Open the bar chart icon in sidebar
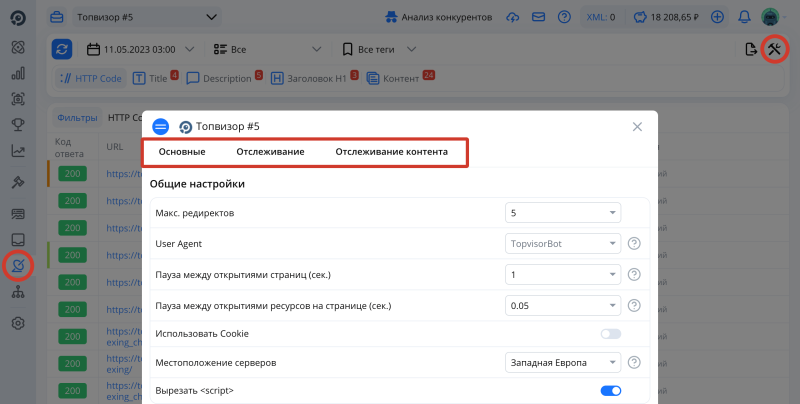Viewport: 800px width, 404px height. [x=18, y=73]
